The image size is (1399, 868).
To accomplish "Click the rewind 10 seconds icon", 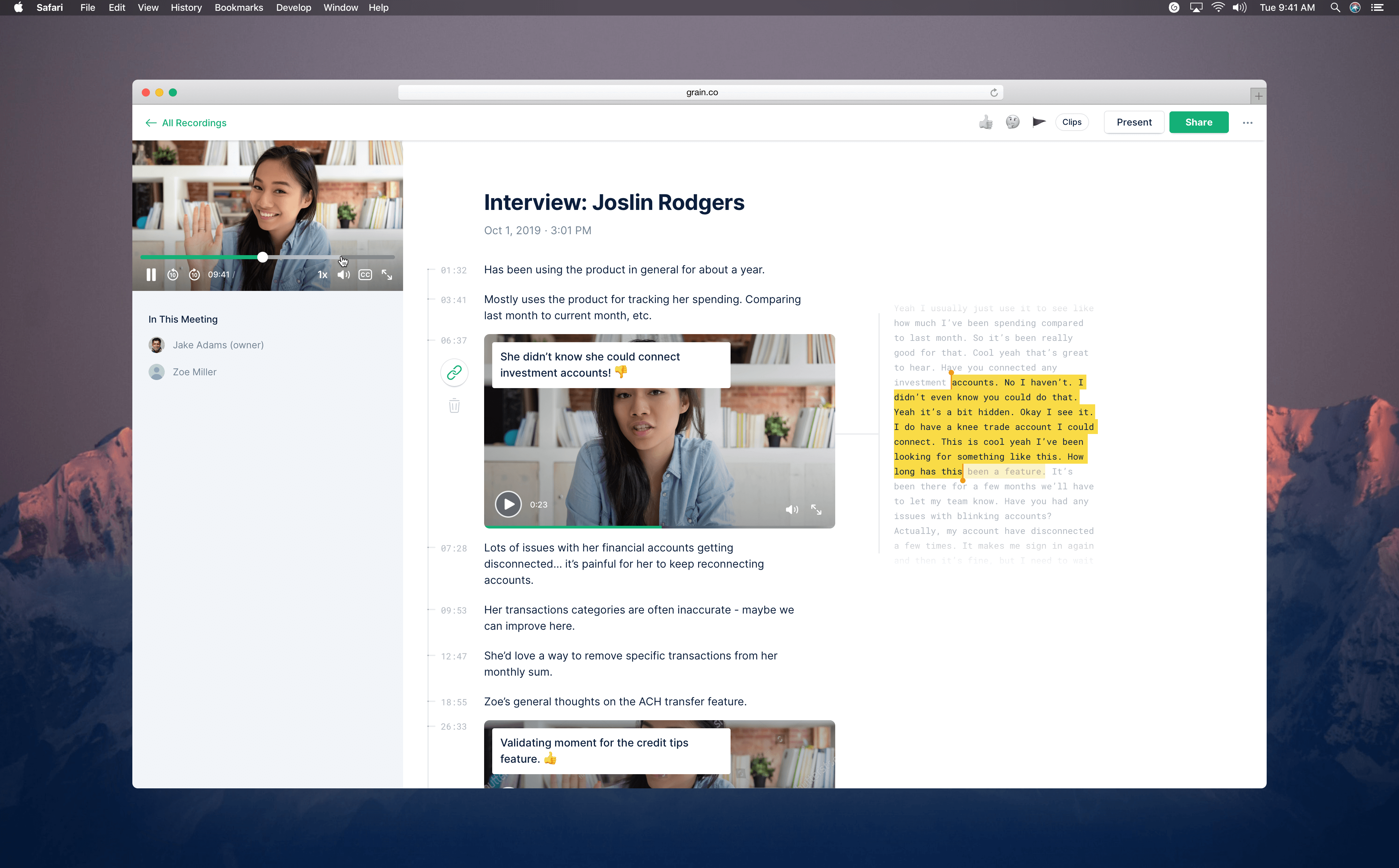I will [172, 274].
